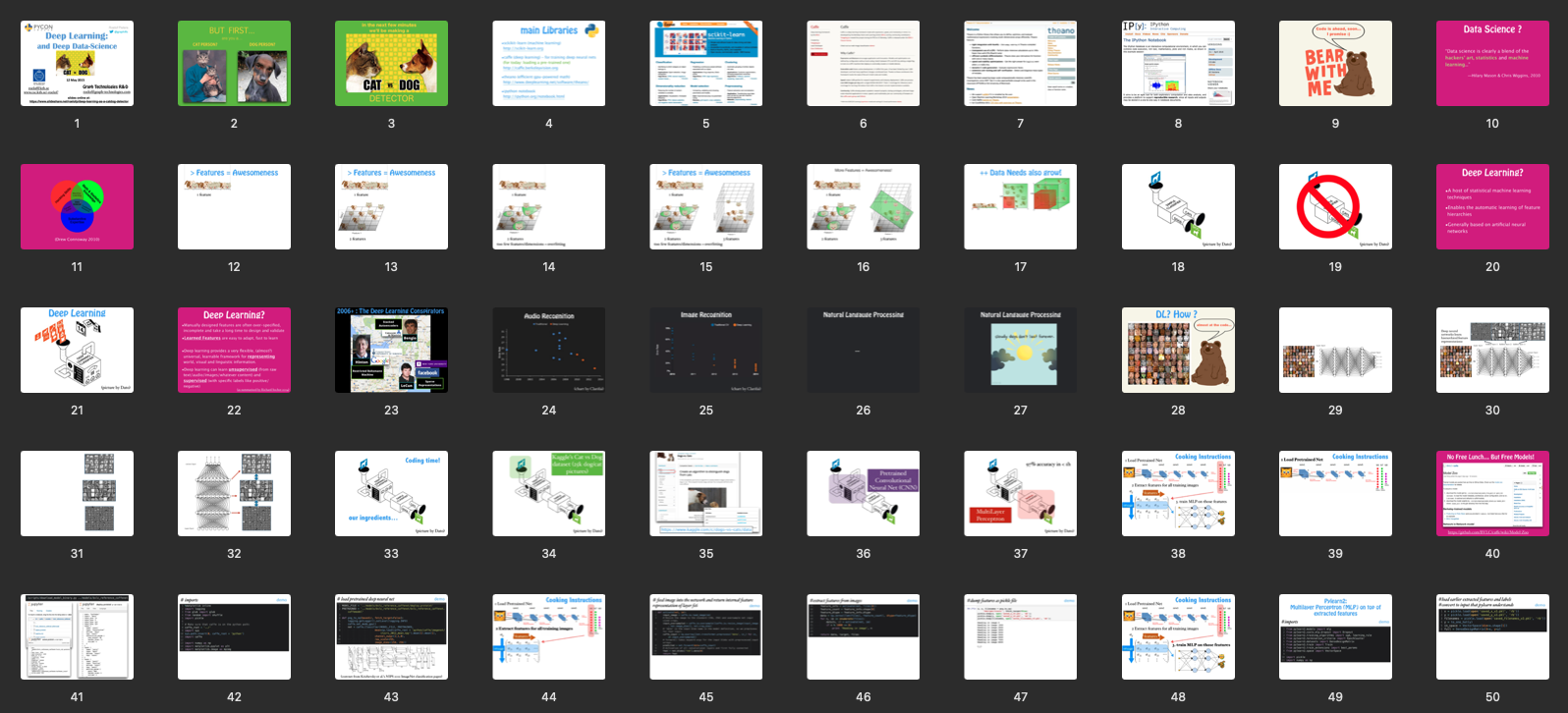Open Kaggle's Cat vs Dog slide 34

(x=548, y=493)
